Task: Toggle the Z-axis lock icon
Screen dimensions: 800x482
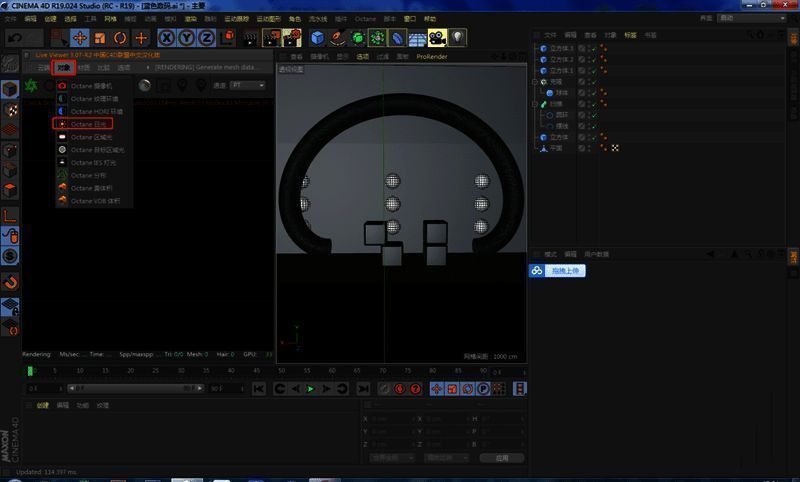Action: coord(205,38)
